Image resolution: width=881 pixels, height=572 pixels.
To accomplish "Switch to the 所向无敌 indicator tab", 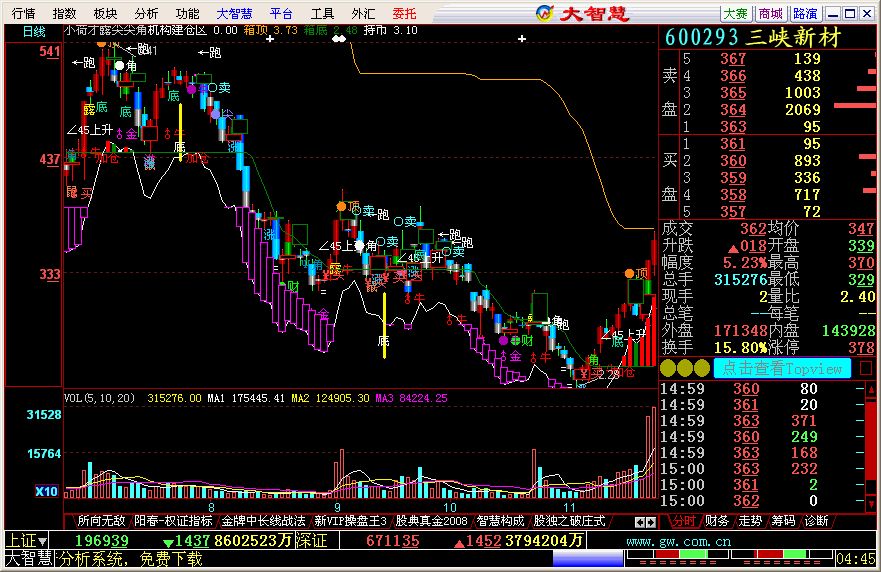I will click(x=101, y=521).
